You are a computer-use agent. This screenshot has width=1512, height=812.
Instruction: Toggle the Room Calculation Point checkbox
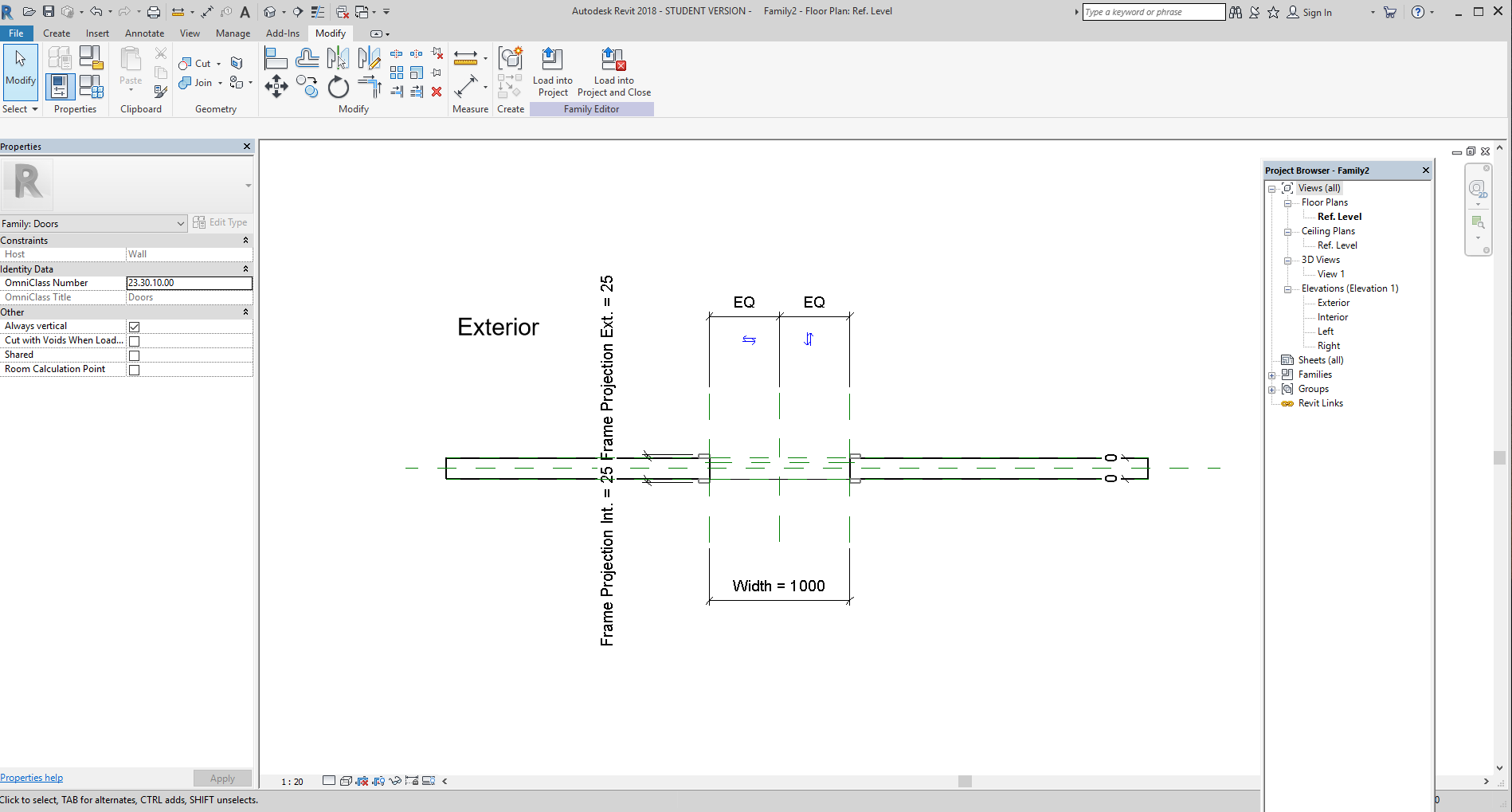point(135,370)
